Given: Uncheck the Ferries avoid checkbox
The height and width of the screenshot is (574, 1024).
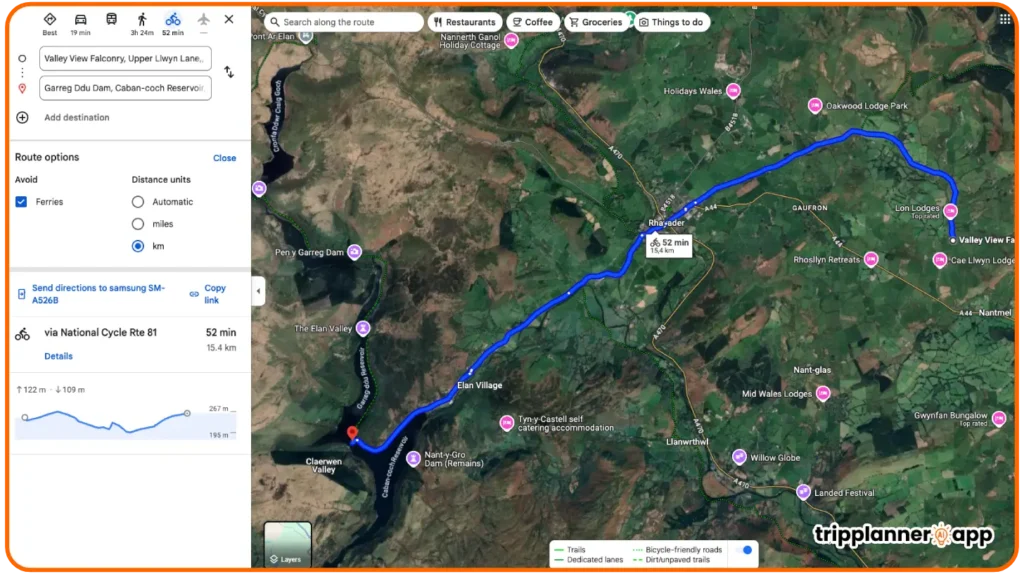Looking at the screenshot, I should 22,202.
